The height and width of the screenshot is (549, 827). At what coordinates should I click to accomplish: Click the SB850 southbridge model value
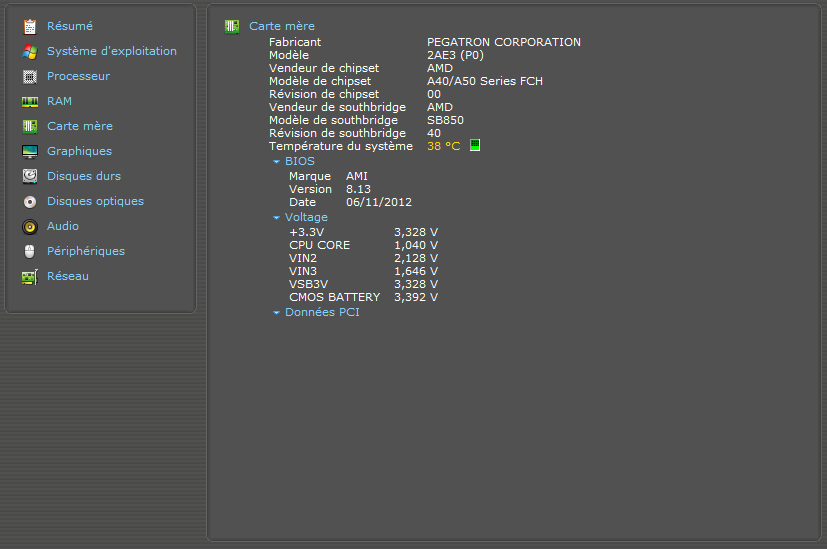click(445, 120)
